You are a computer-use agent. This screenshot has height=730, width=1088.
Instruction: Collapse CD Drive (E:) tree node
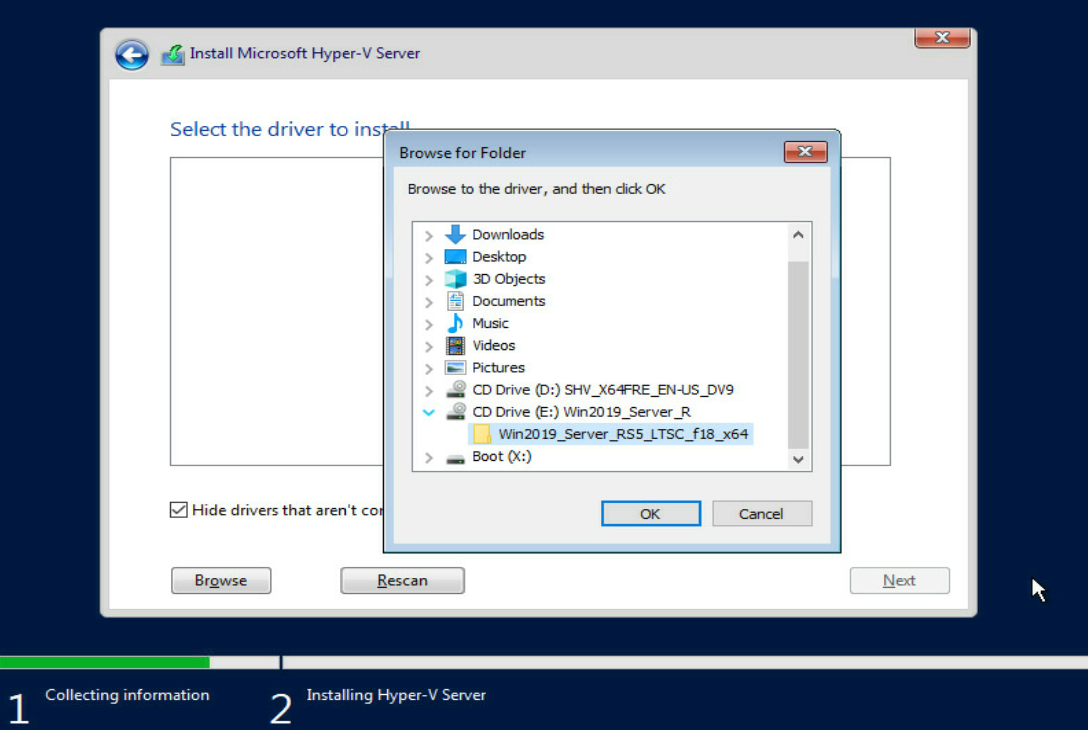(x=429, y=413)
